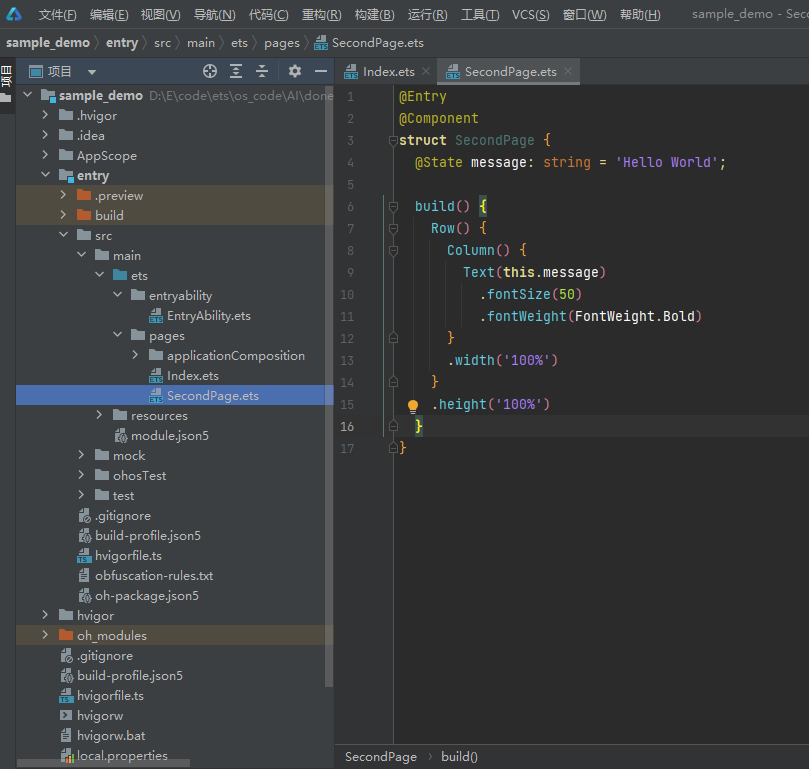Close the SecondPage.ets editor tab
The height and width of the screenshot is (769, 809).
click(x=568, y=71)
